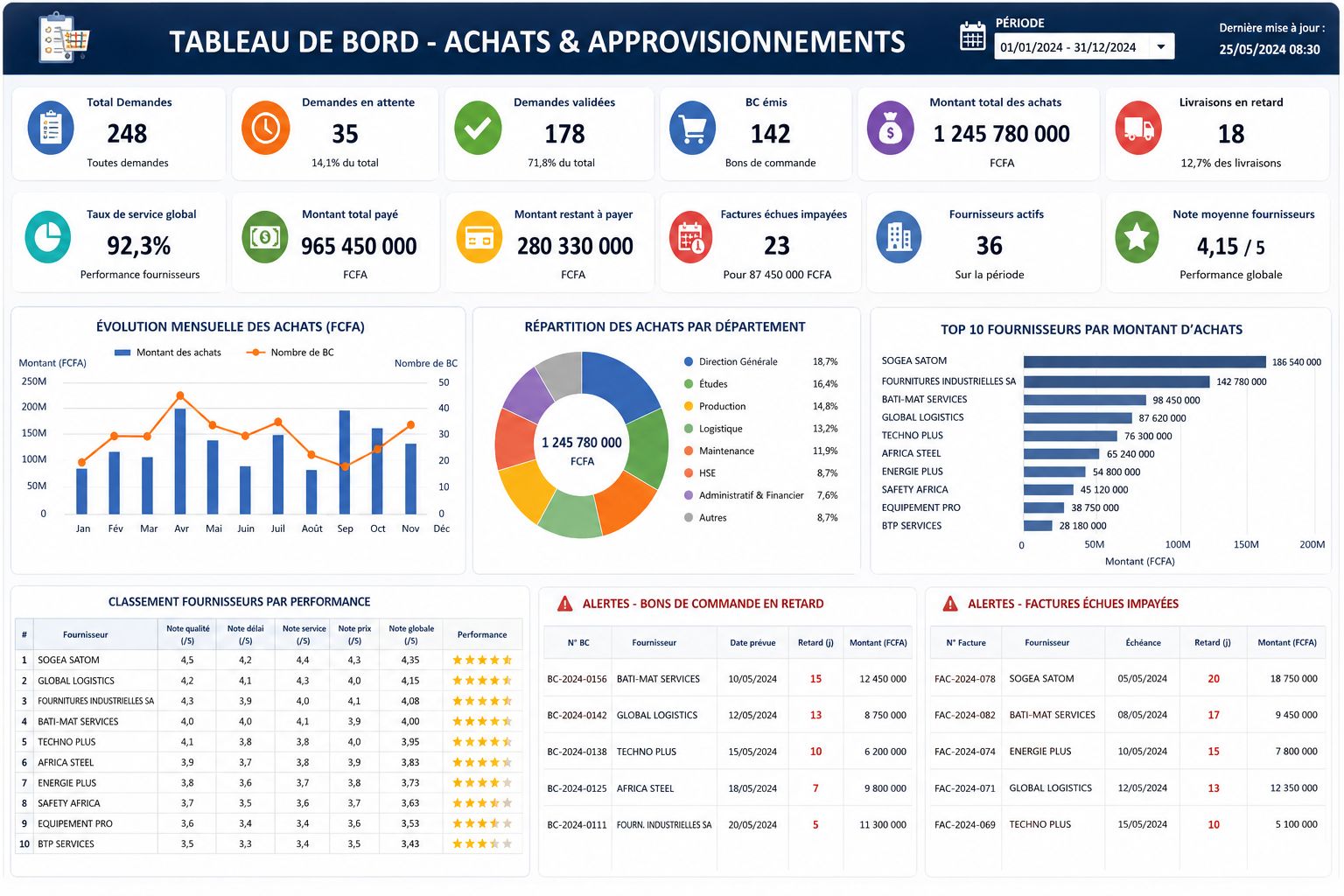Click the 'Note qualité' column header
The image size is (1344, 896).
pos(188,634)
